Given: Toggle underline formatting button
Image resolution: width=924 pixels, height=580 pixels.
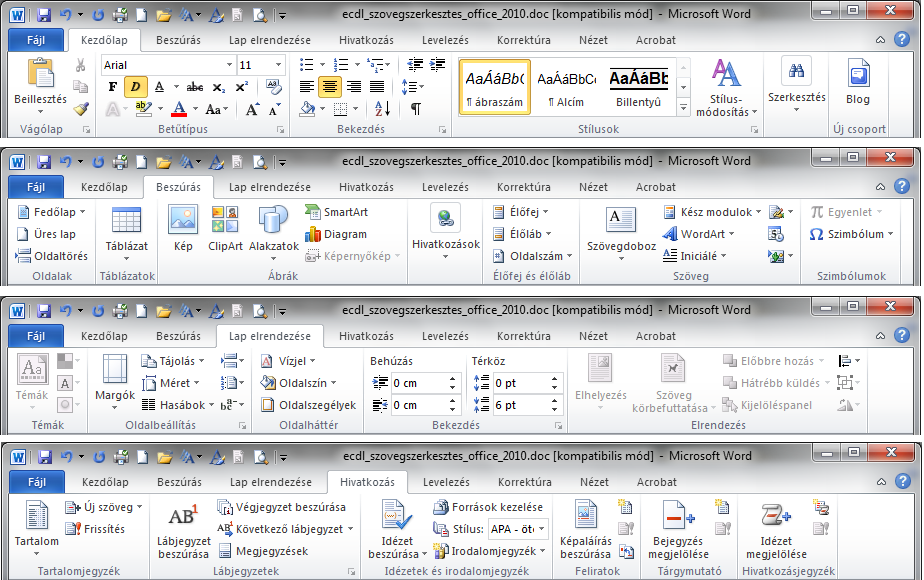Looking at the screenshot, I should [x=159, y=87].
